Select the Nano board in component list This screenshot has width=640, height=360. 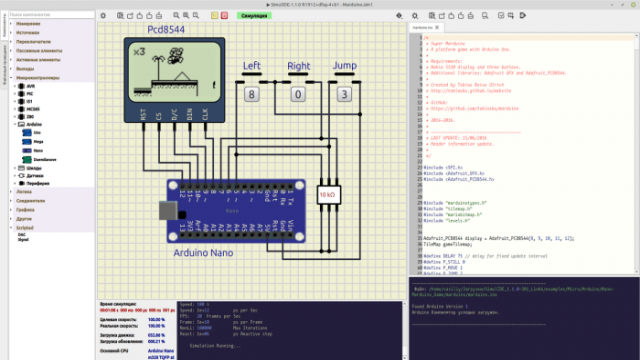coord(38,151)
